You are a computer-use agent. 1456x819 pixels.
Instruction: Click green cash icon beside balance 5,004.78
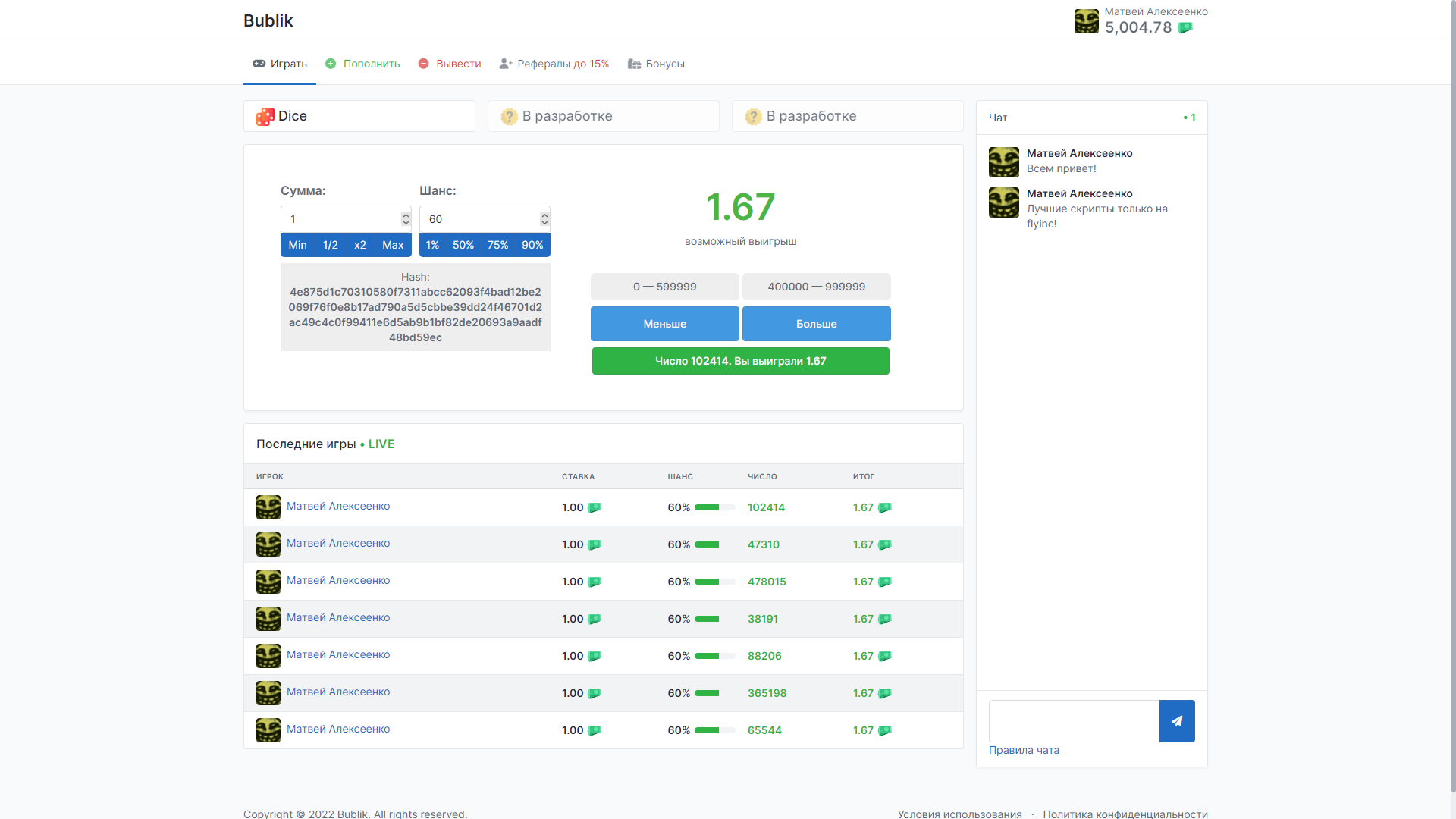coord(1185,28)
